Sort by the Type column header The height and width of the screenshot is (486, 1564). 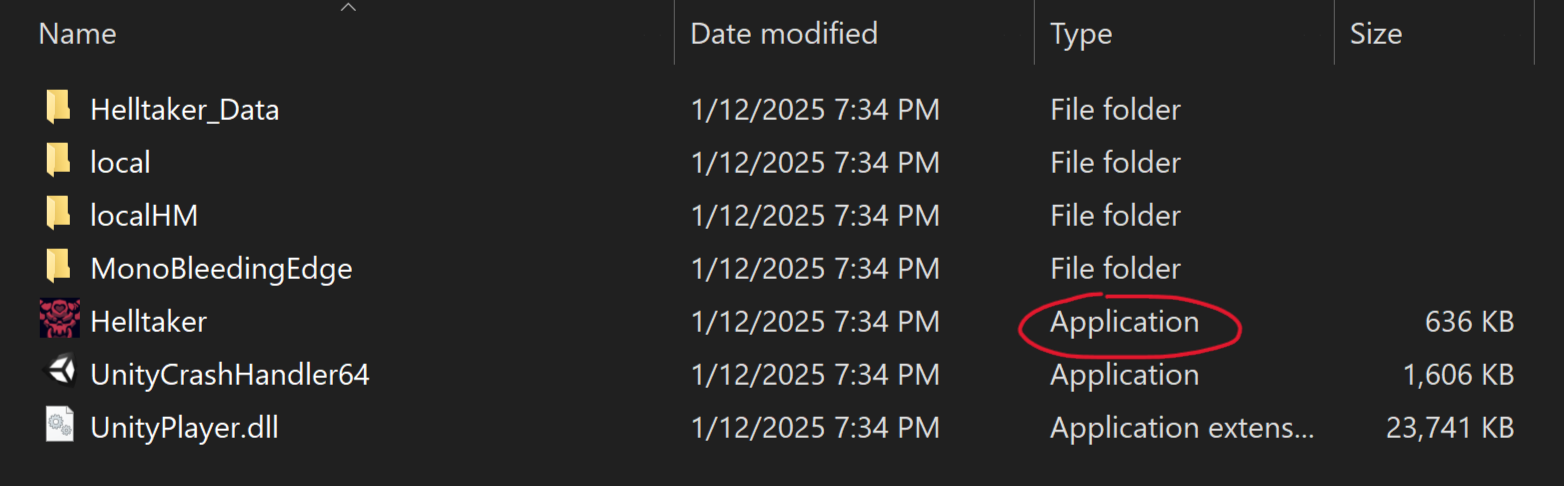pos(1081,34)
